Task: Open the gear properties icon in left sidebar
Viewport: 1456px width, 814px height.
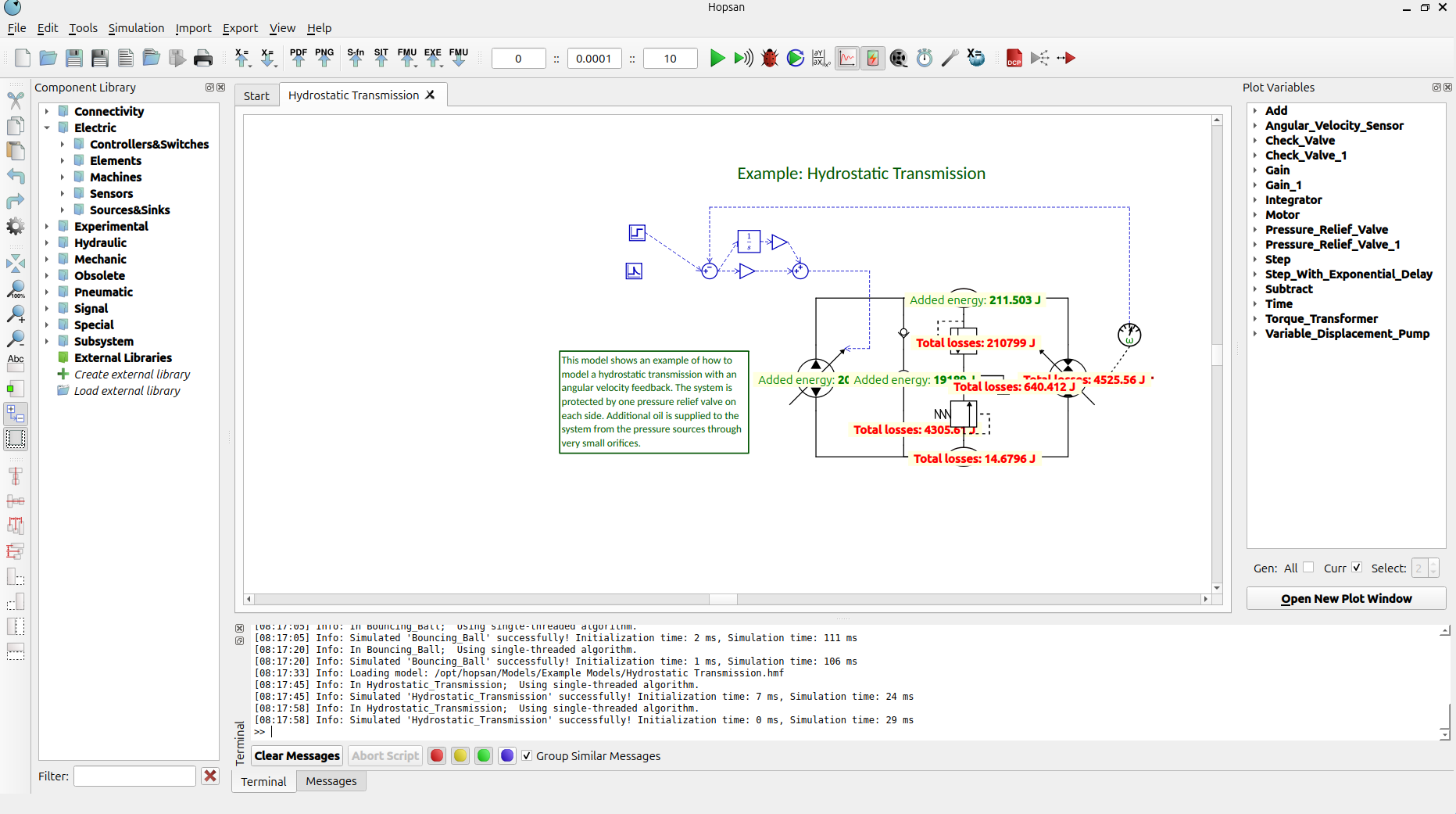Action: 16,227
